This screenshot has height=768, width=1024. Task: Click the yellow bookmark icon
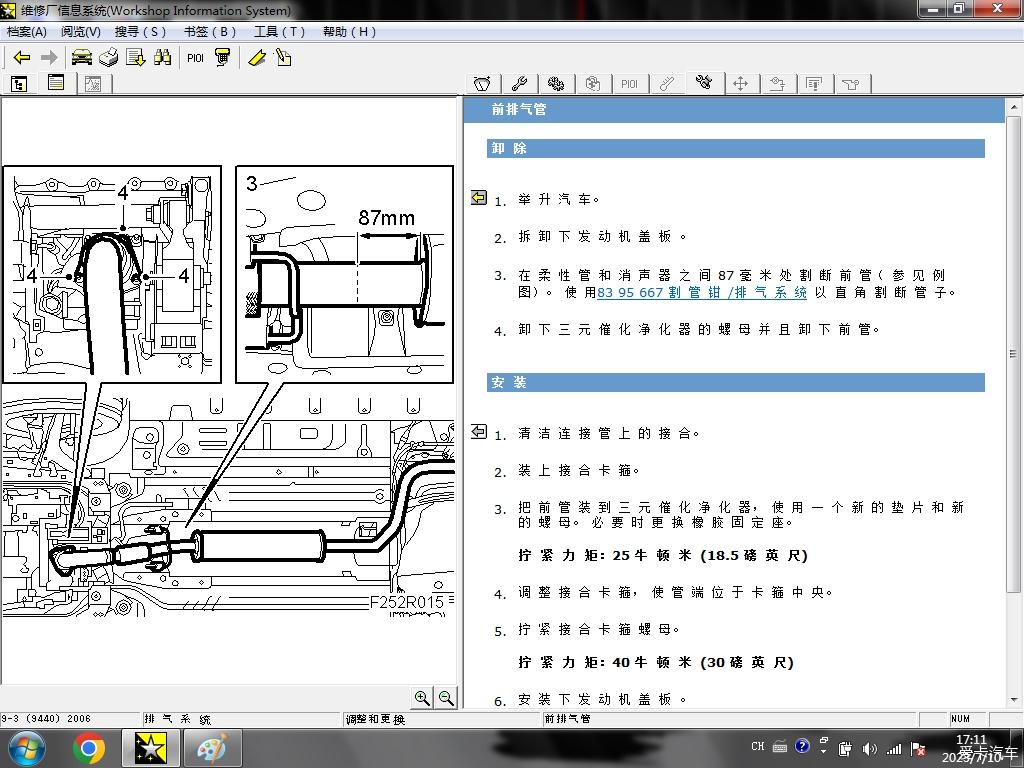pyautogui.click(x=257, y=58)
